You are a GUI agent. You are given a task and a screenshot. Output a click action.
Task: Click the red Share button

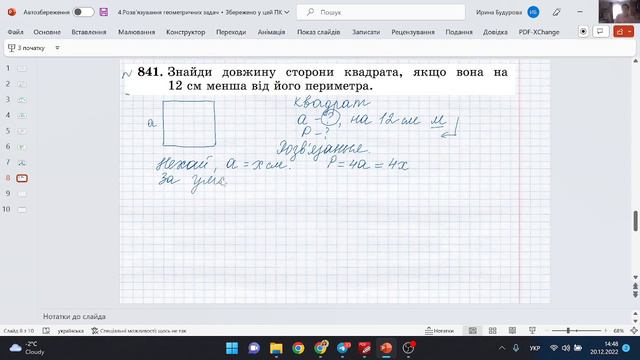pos(623,31)
